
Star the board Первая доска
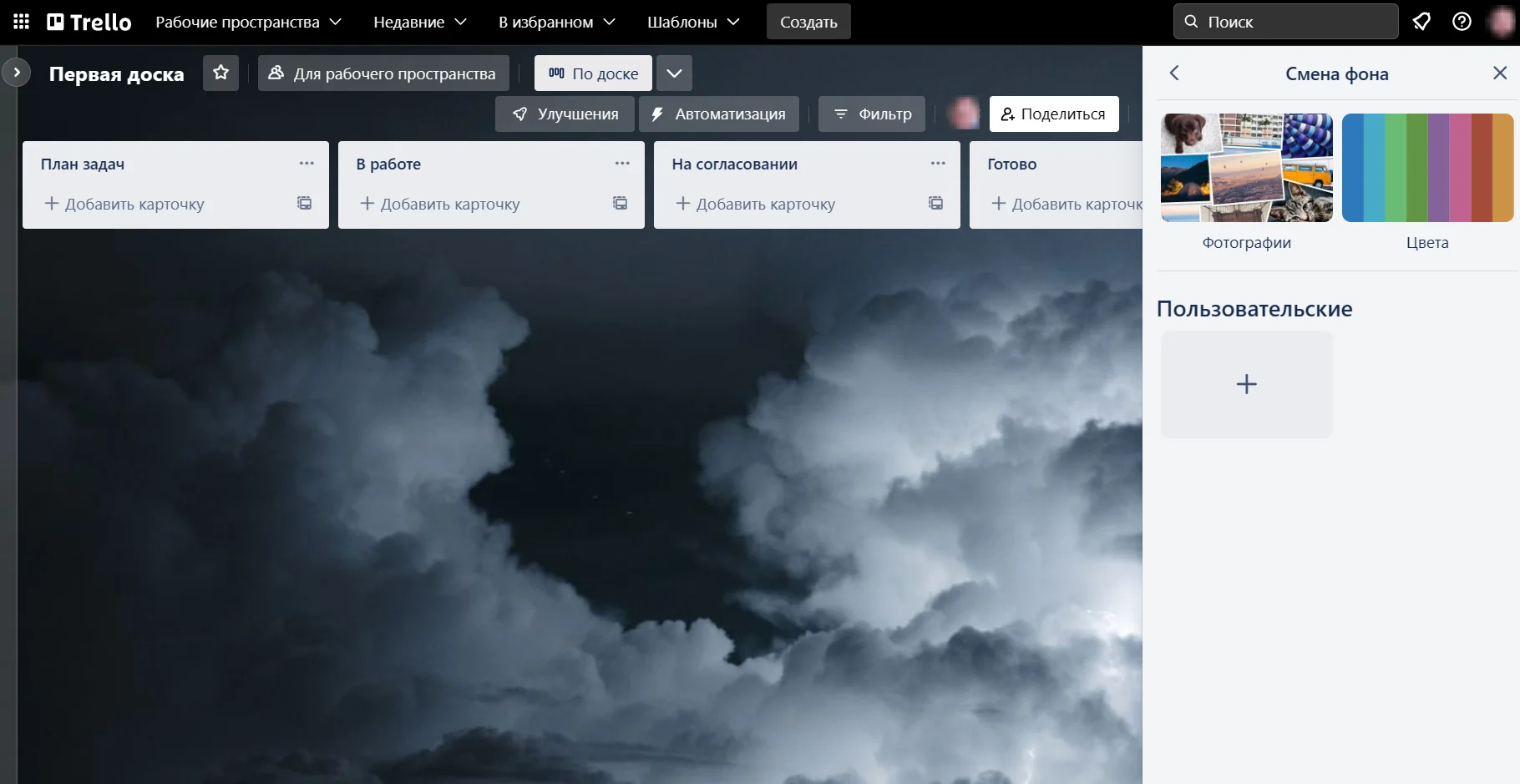pos(220,73)
